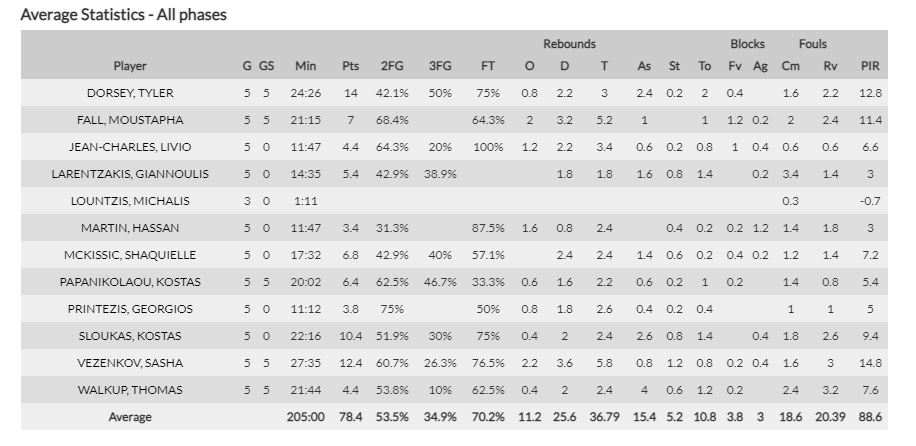Open Vezenkov, Sasha player entry
This screenshot has height=446, width=916.
coord(130,363)
